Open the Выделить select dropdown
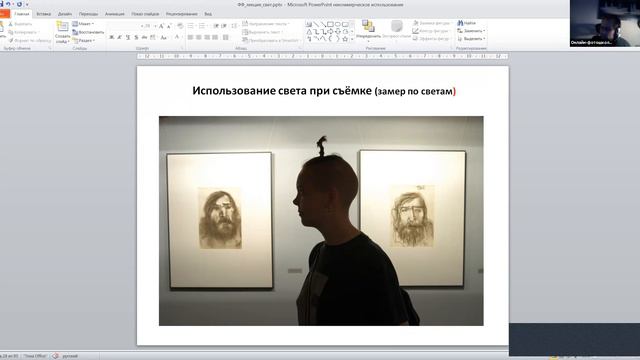 (471, 39)
